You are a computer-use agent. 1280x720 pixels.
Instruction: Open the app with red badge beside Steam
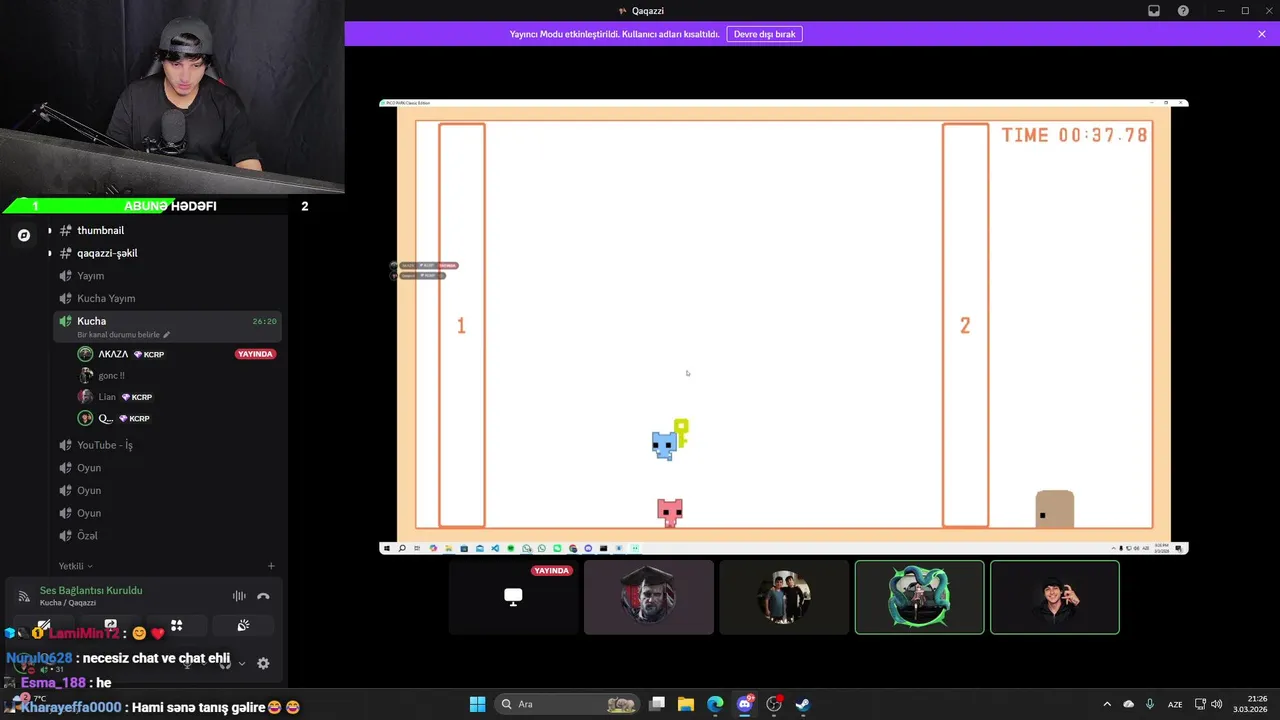[x=773, y=704]
